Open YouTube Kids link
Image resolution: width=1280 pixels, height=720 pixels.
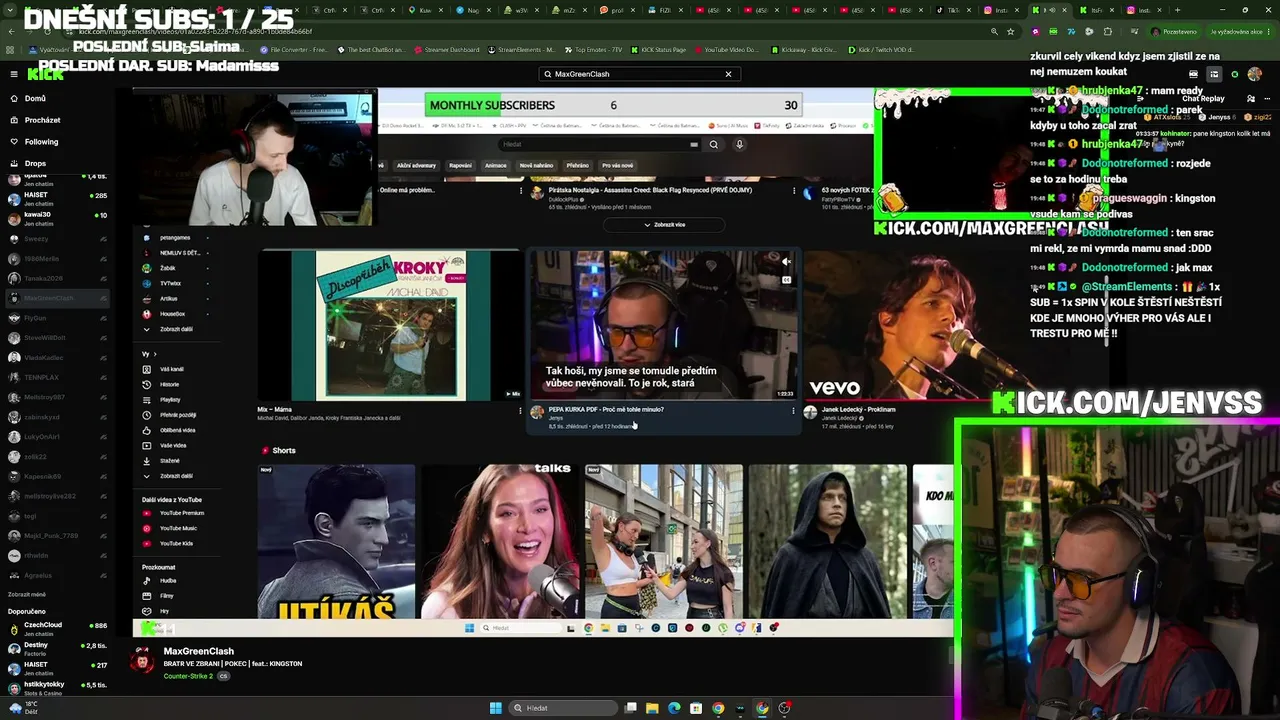click(x=170, y=543)
